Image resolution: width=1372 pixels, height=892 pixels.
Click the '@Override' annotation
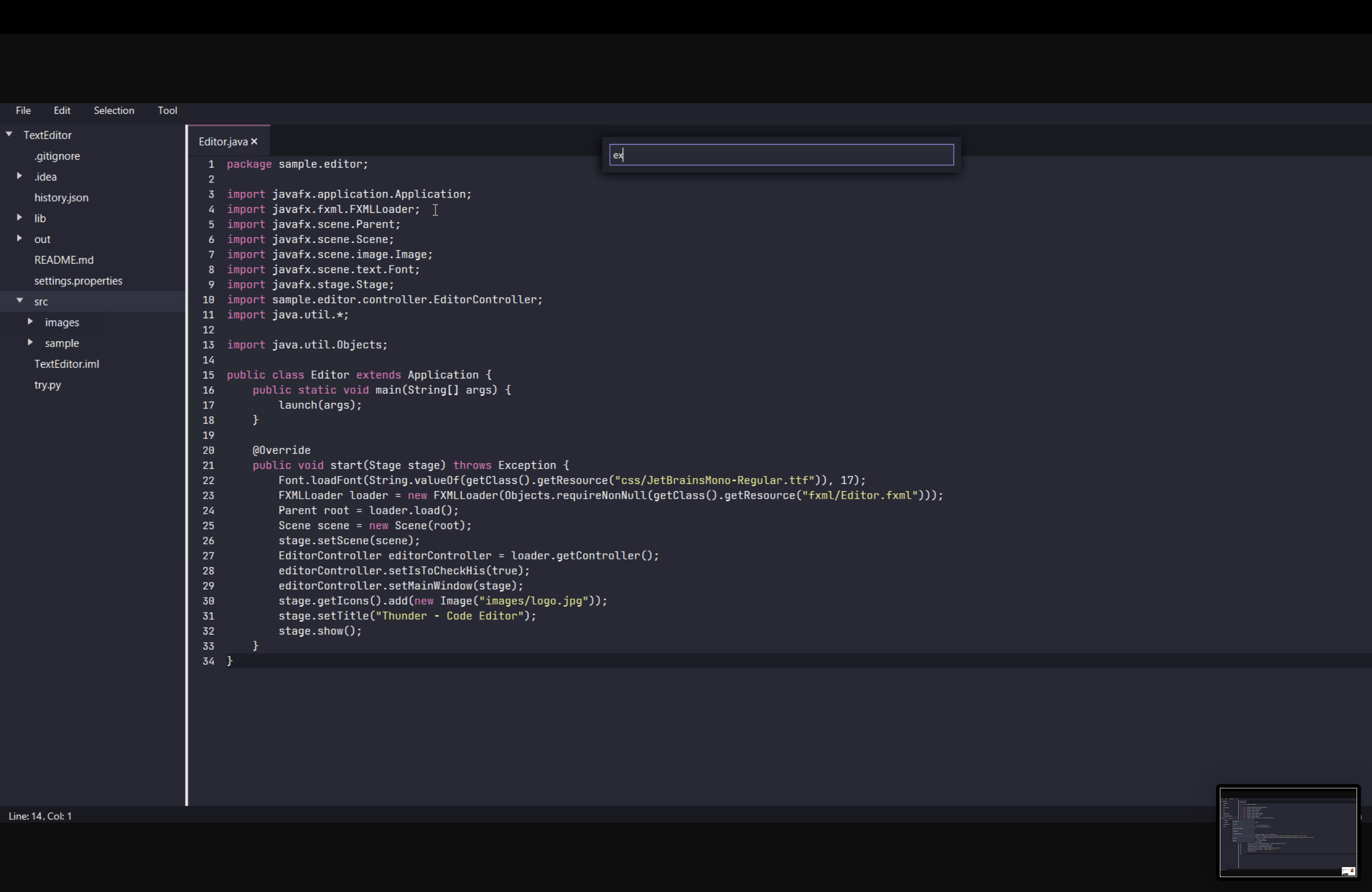(281, 450)
